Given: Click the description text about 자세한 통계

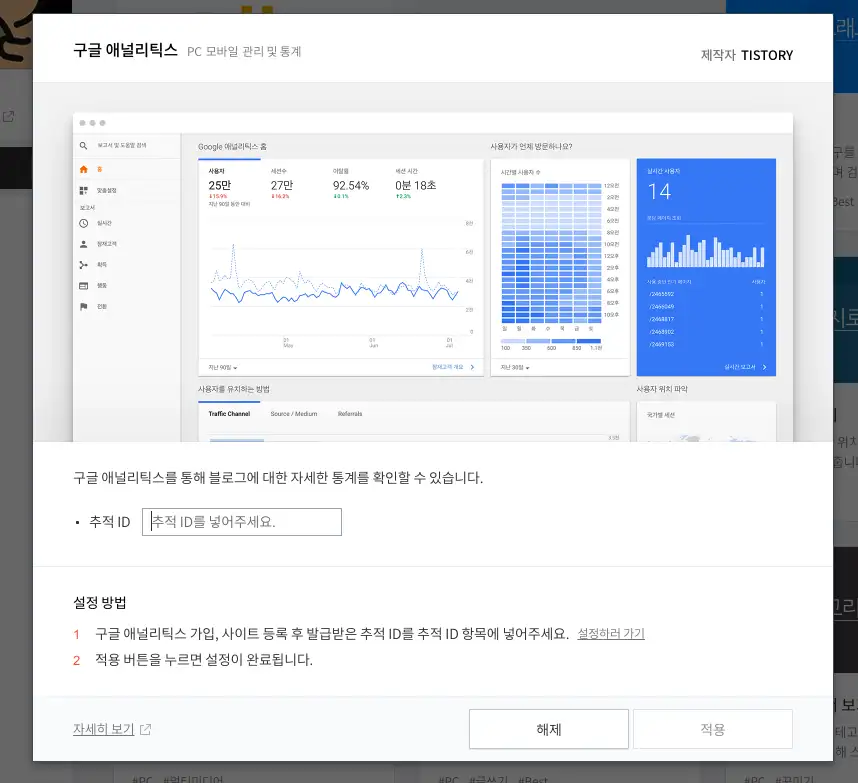Looking at the screenshot, I should coord(278,477).
